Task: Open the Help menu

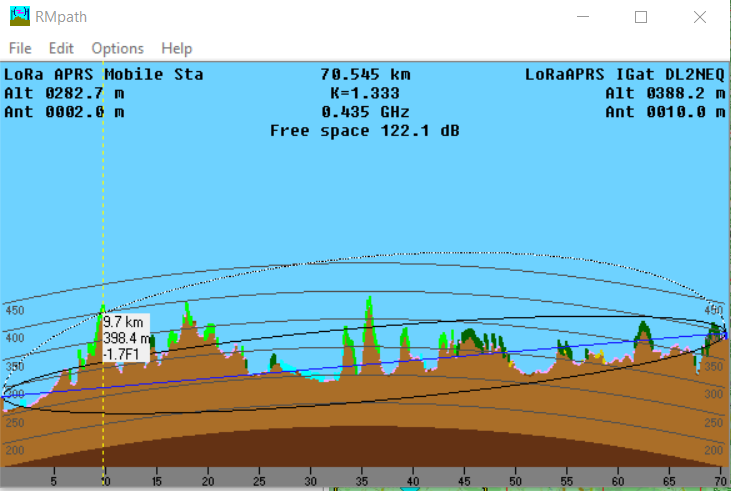Action: (x=177, y=48)
